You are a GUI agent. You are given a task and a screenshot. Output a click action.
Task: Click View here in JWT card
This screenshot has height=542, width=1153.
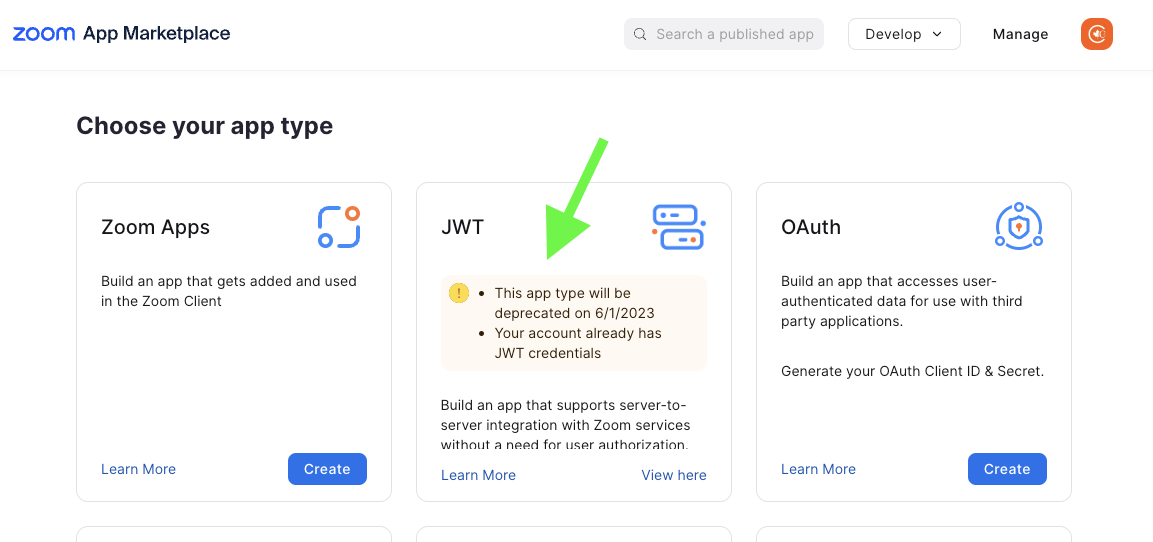click(x=674, y=475)
